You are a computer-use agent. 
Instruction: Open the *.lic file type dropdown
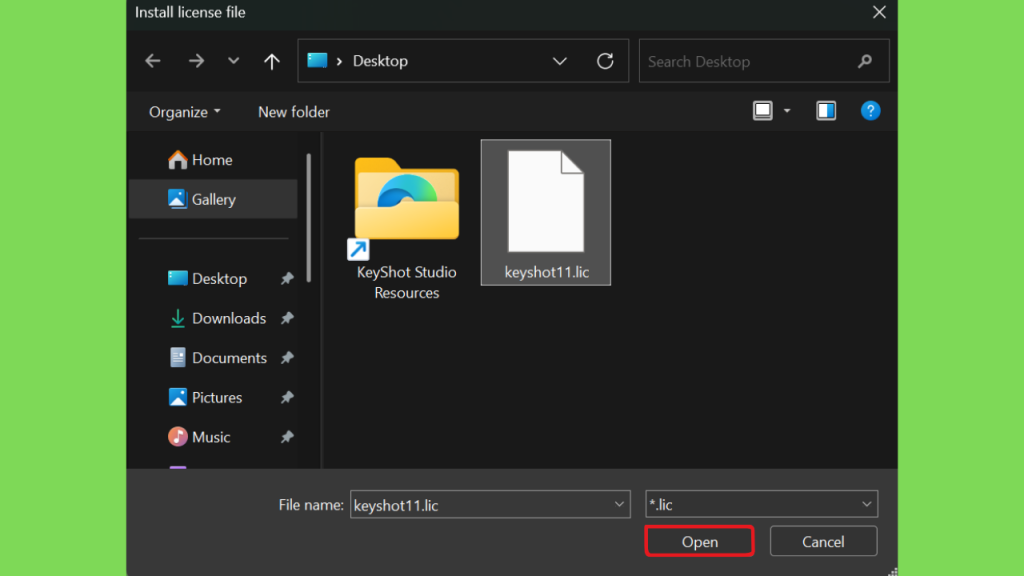coord(761,504)
